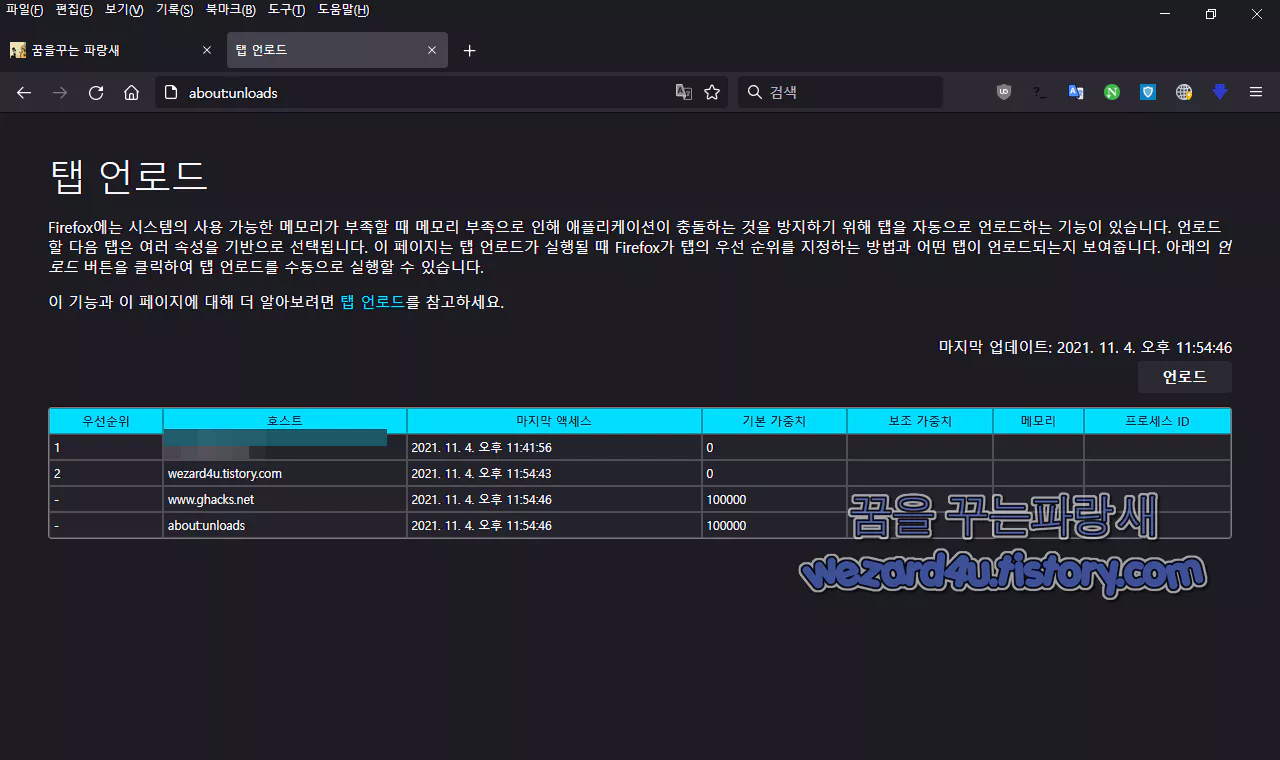Click the 언로드 button

[x=1184, y=376]
